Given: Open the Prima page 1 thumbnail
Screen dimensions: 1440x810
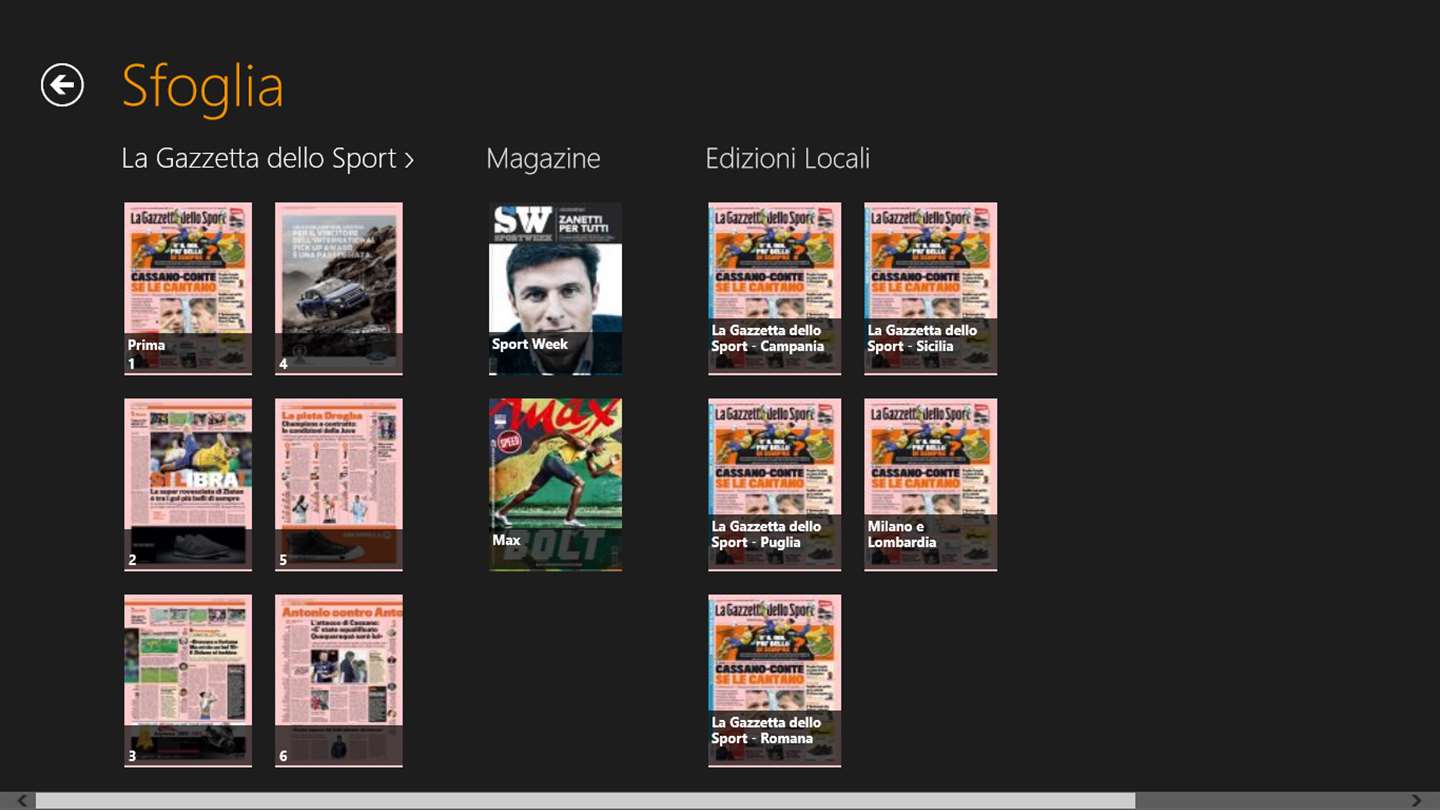Looking at the screenshot, I should pyautogui.click(x=188, y=288).
